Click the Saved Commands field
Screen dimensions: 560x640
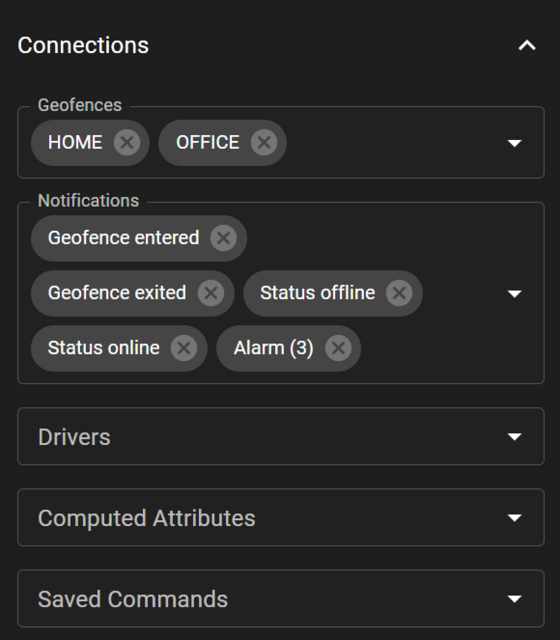coord(281,599)
